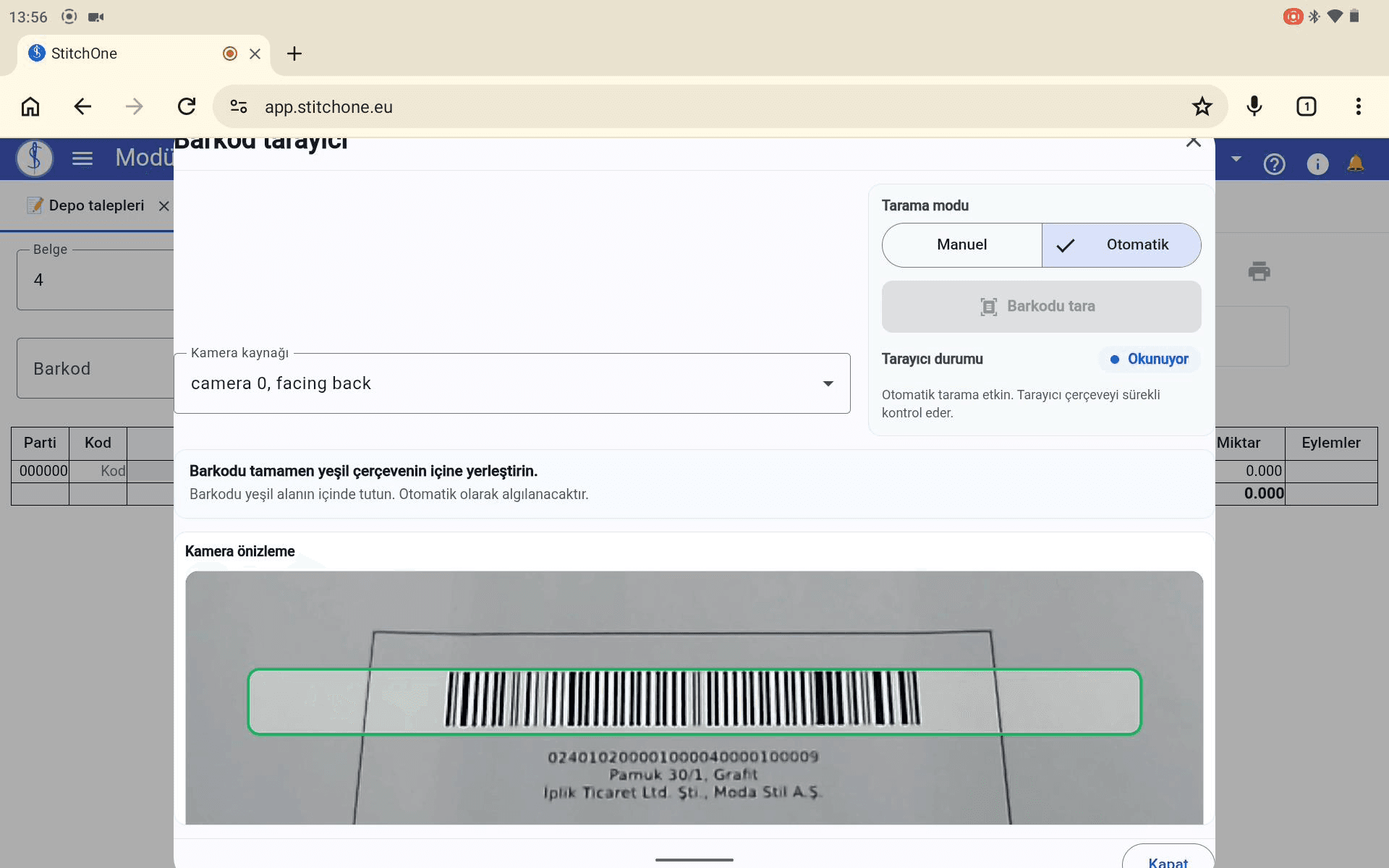Click the Parti column header
The height and width of the screenshot is (868, 1389).
pyautogui.click(x=40, y=443)
